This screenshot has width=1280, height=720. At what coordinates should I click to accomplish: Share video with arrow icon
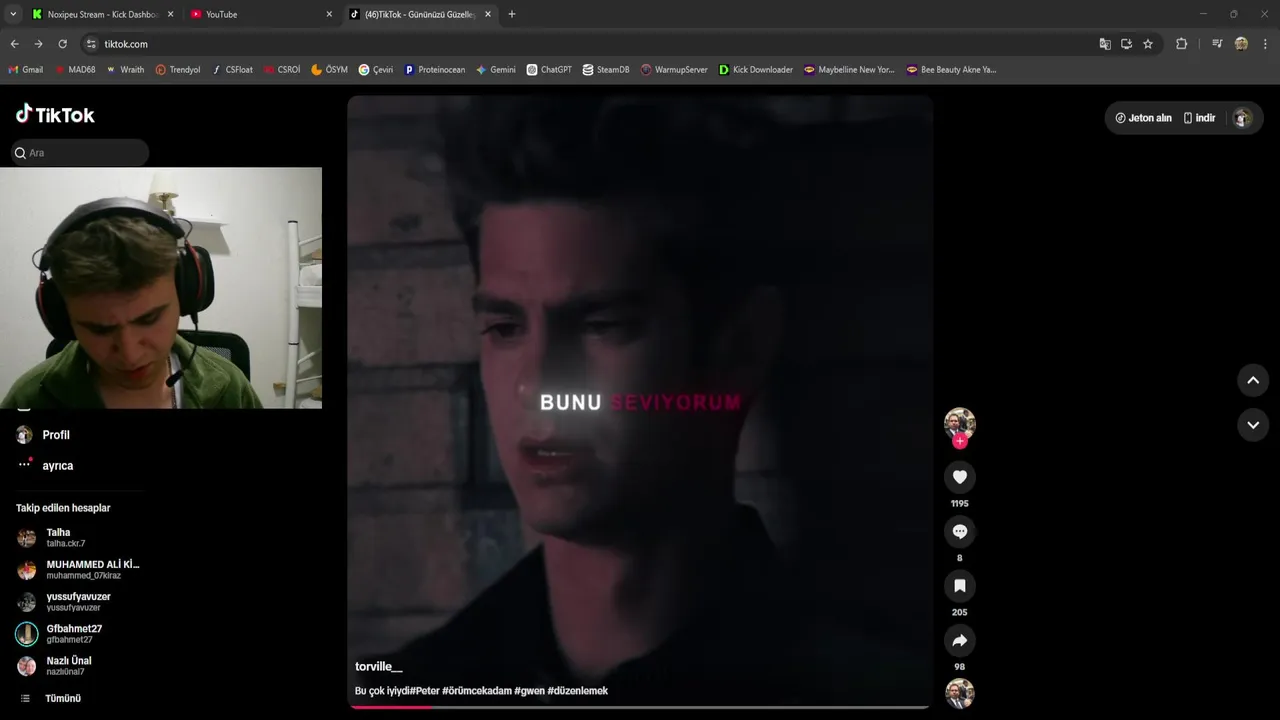pyautogui.click(x=959, y=640)
